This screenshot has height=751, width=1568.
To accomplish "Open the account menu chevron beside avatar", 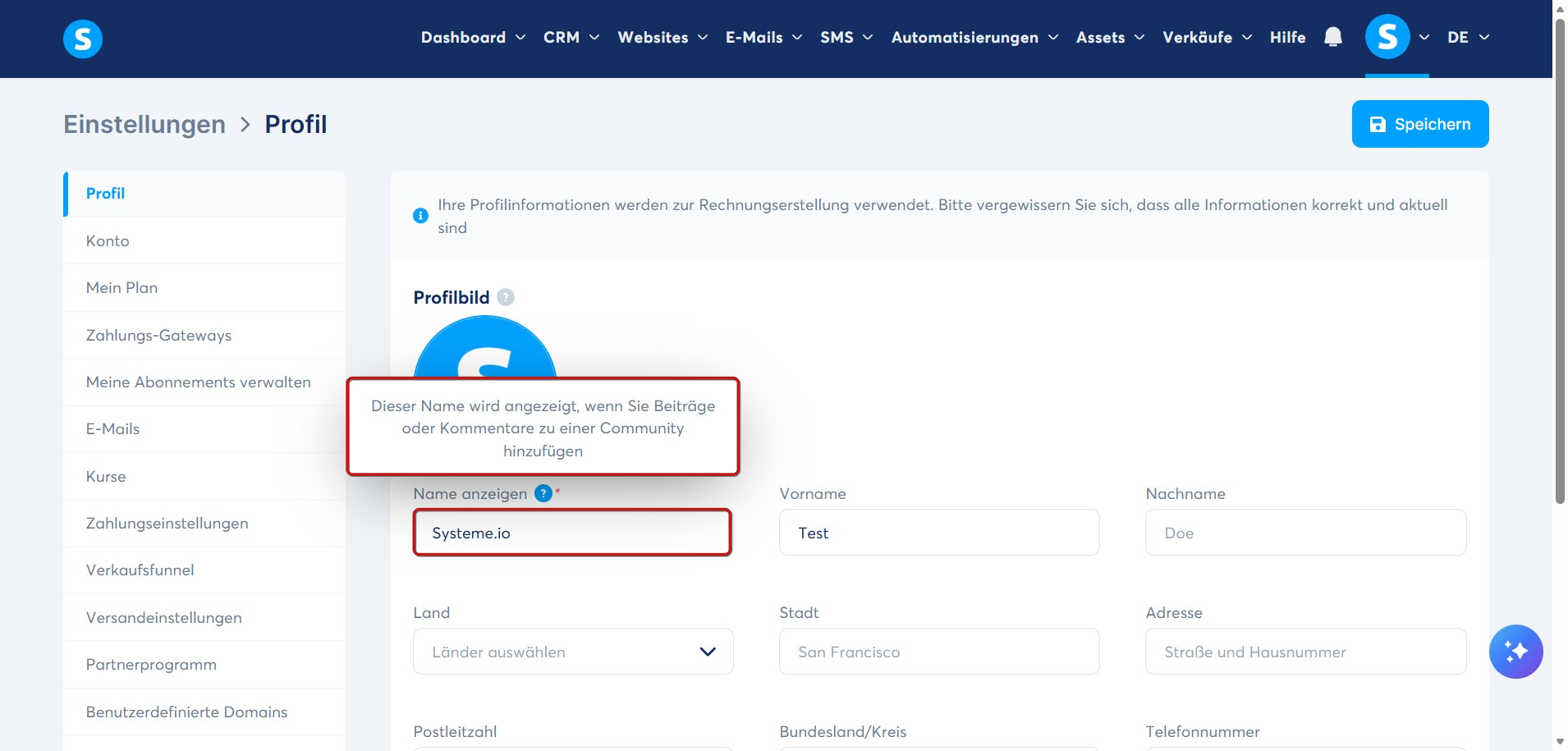I will click(x=1424, y=37).
